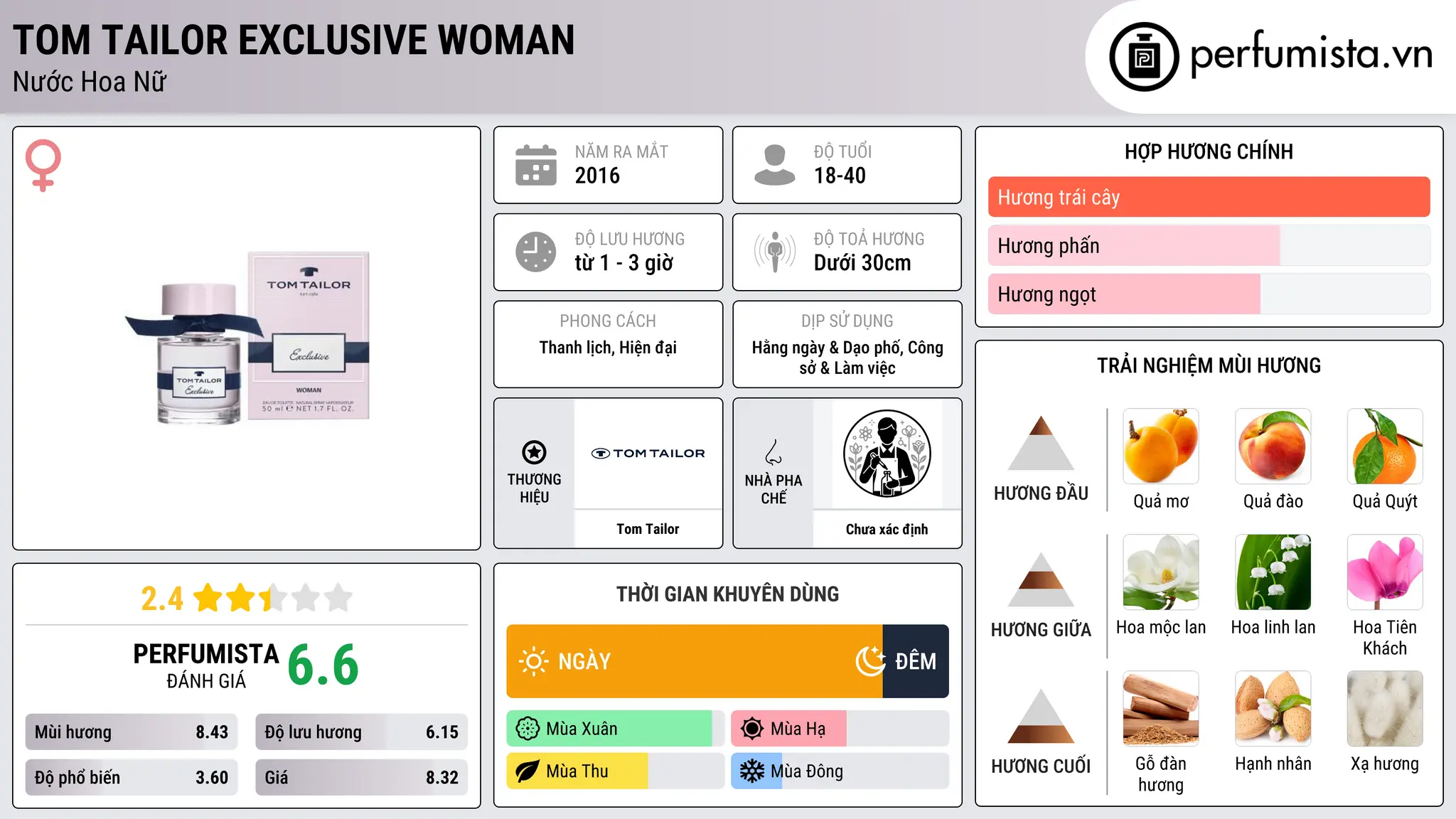The width and height of the screenshot is (1456, 819).
Task: Click the Tom Tailor Exclusive bottle product photo
Action: (248, 338)
